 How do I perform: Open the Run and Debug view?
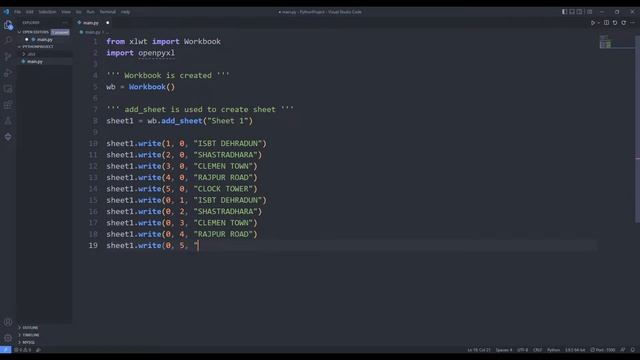coord(8,73)
